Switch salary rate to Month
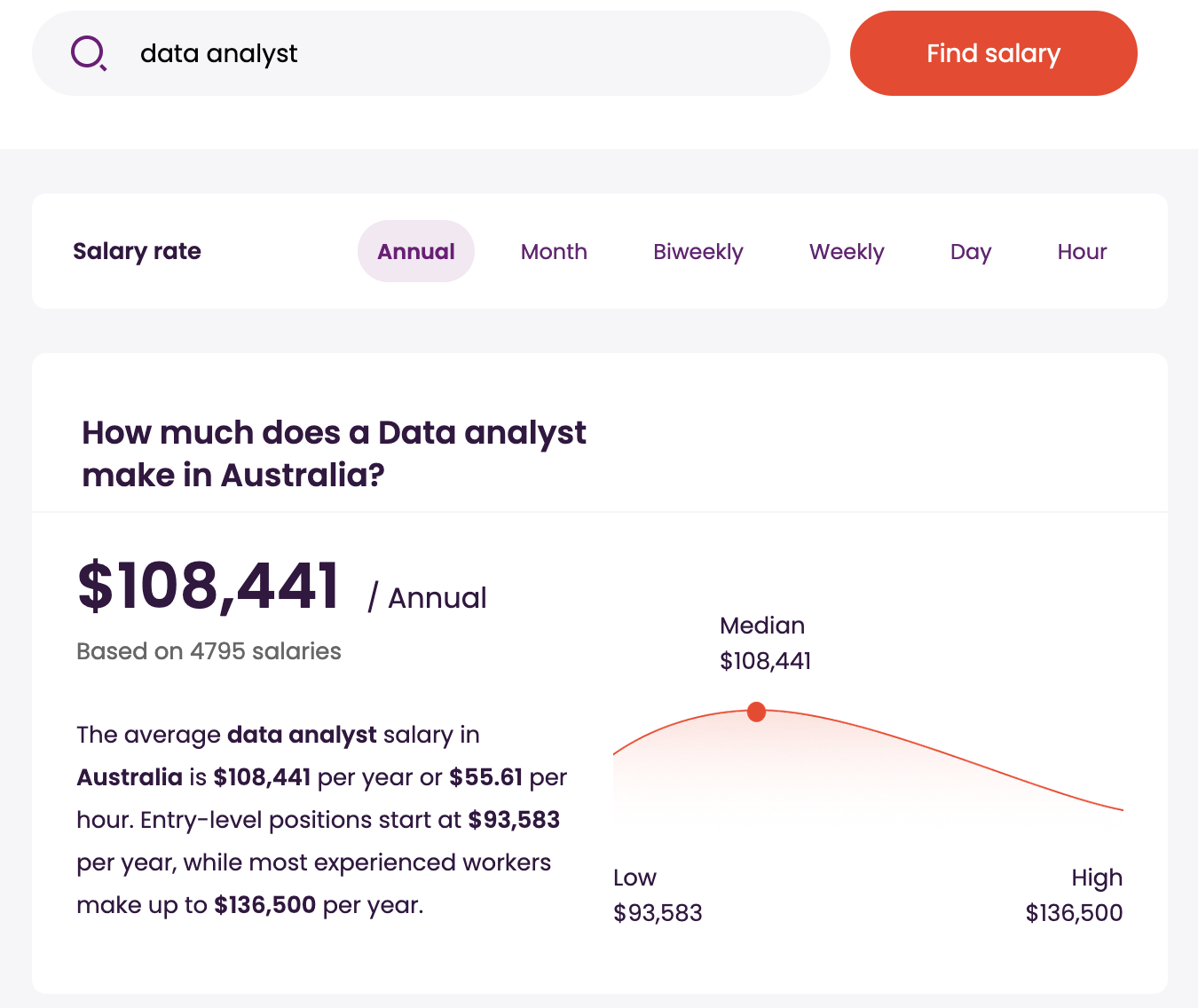This screenshot has width=1198, height=1008. coord(554,251)
